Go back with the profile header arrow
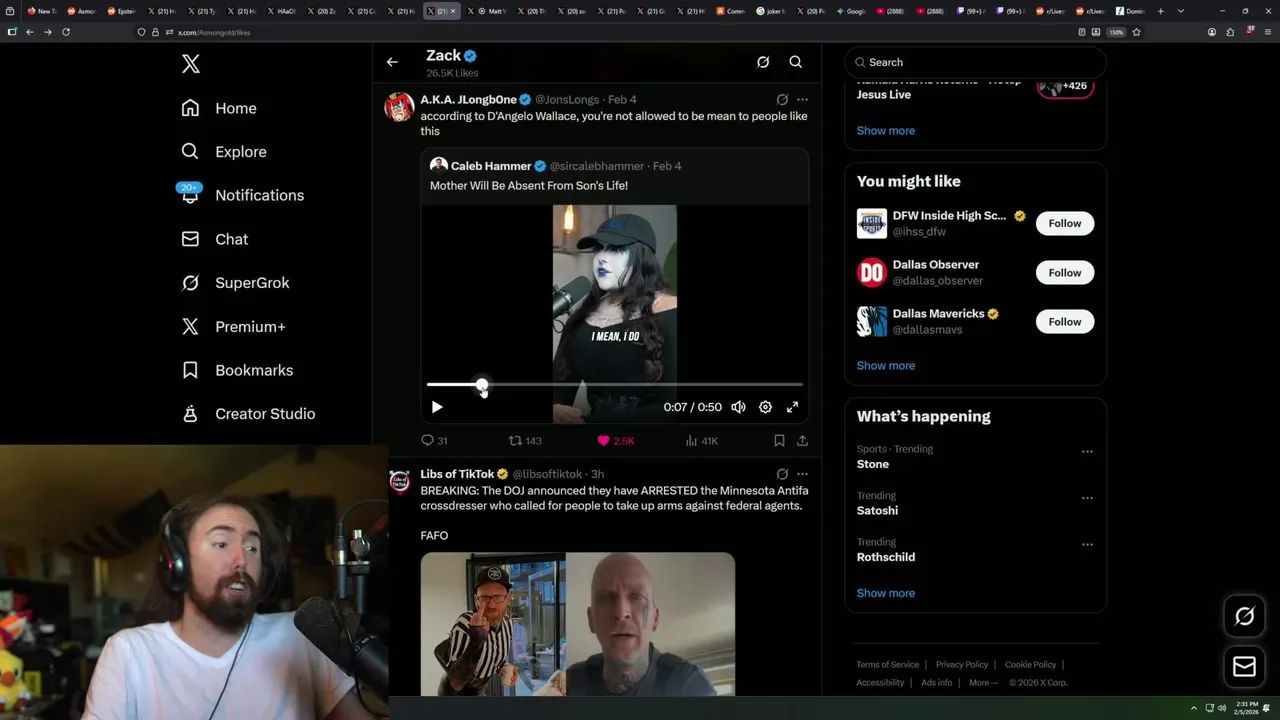1280x720 pixels. click(392, 62)
